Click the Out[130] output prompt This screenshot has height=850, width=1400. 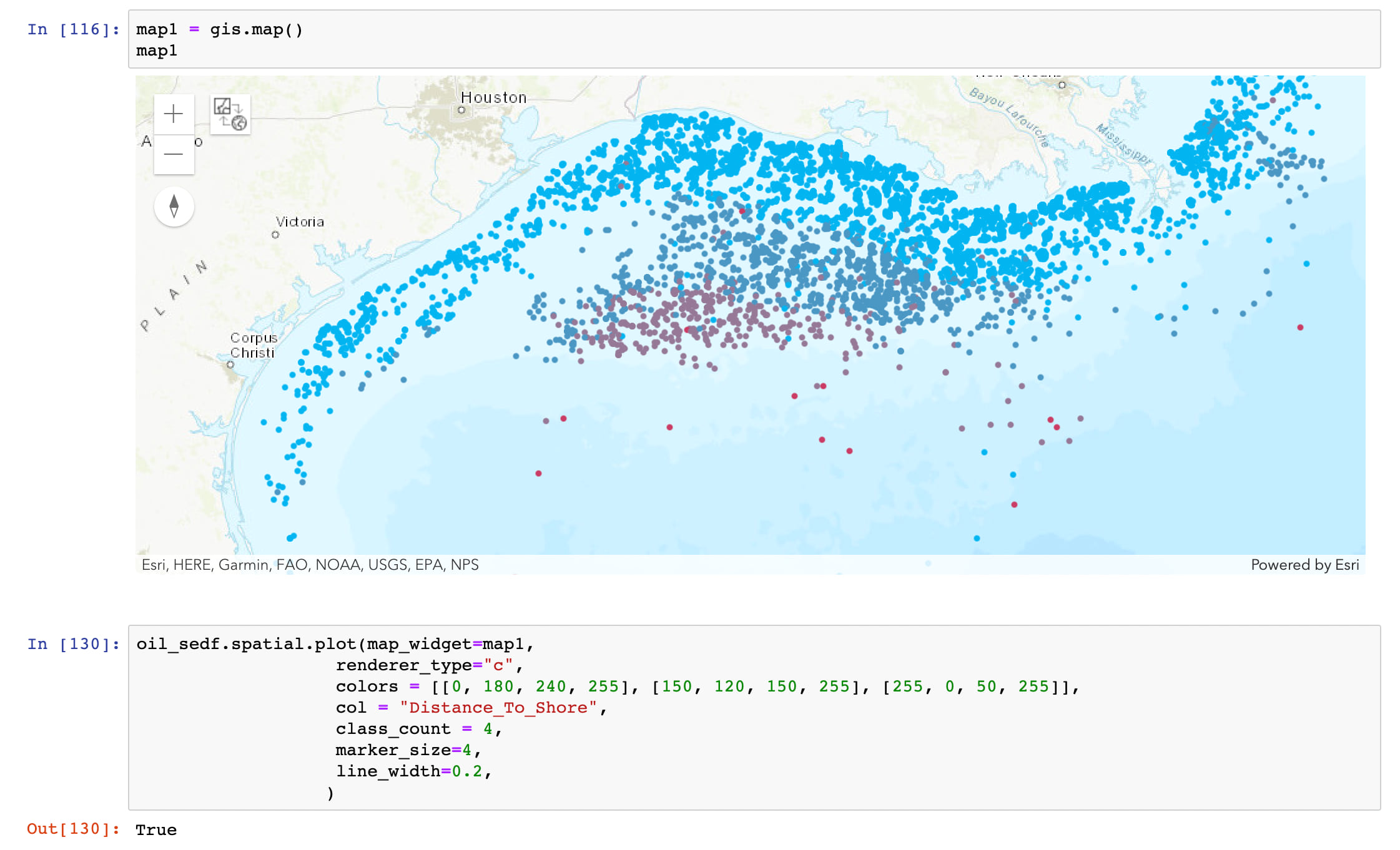73,829
